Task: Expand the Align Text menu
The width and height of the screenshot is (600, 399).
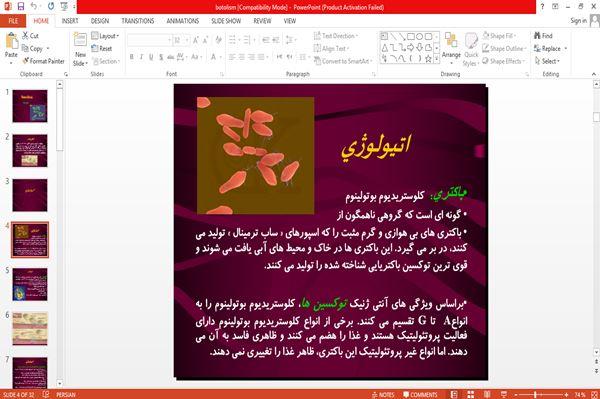Action: coord(331,49)
